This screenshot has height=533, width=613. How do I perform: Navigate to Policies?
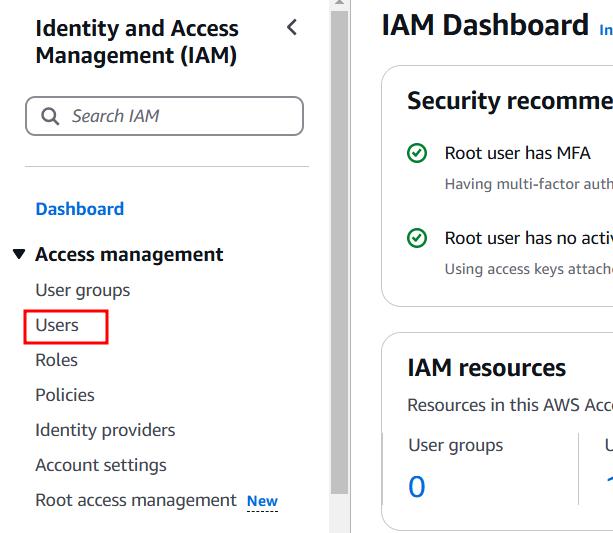(x=65, y=395)
